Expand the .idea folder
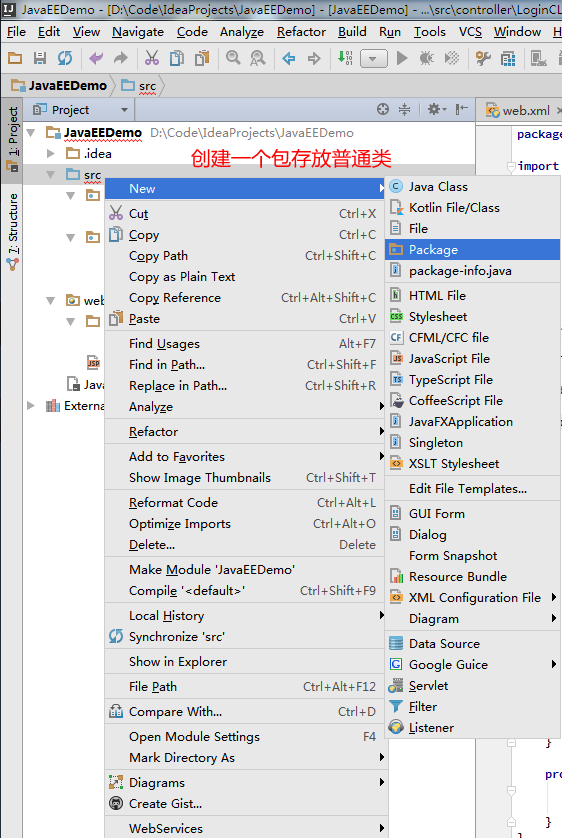Screen dimensions: 562x838 (x=51, y=154)
